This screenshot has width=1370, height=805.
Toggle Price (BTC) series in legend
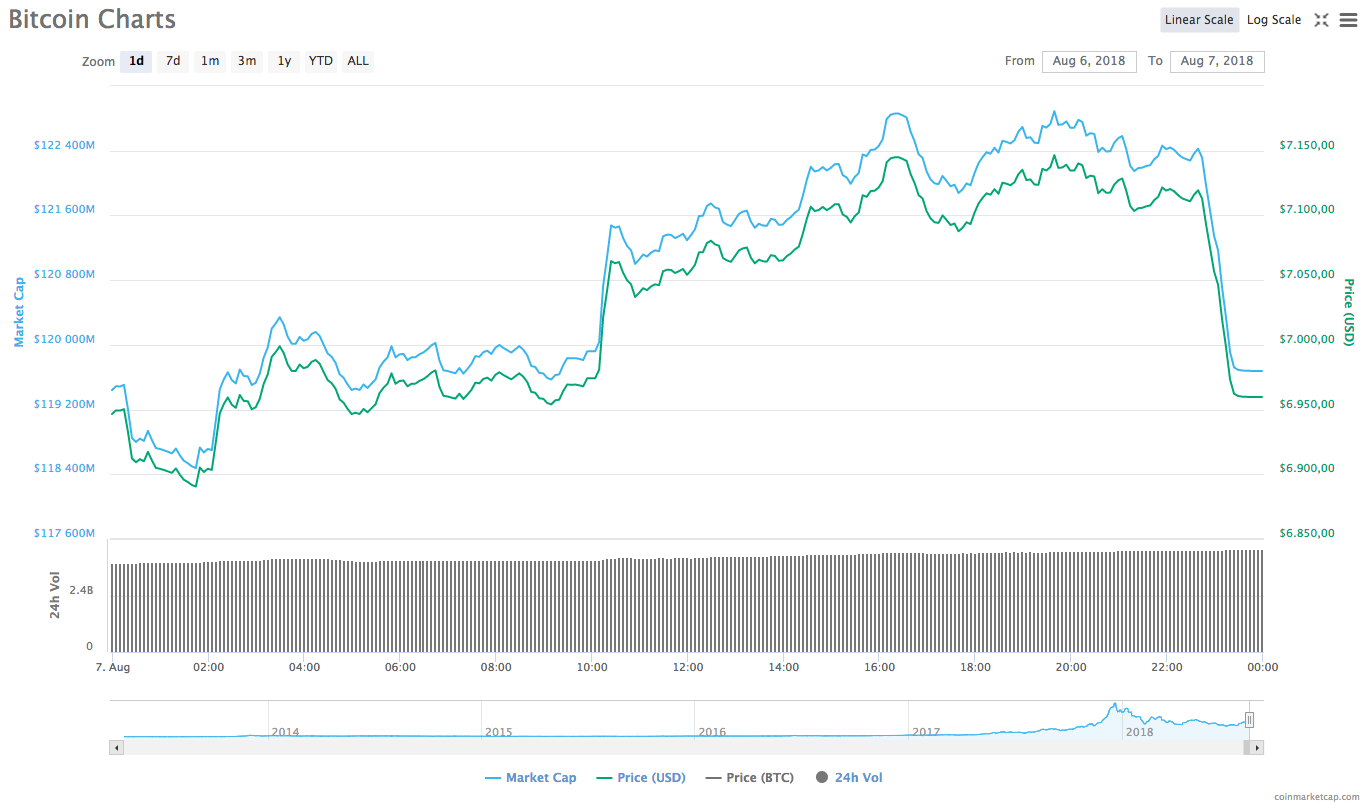(750, 778)
